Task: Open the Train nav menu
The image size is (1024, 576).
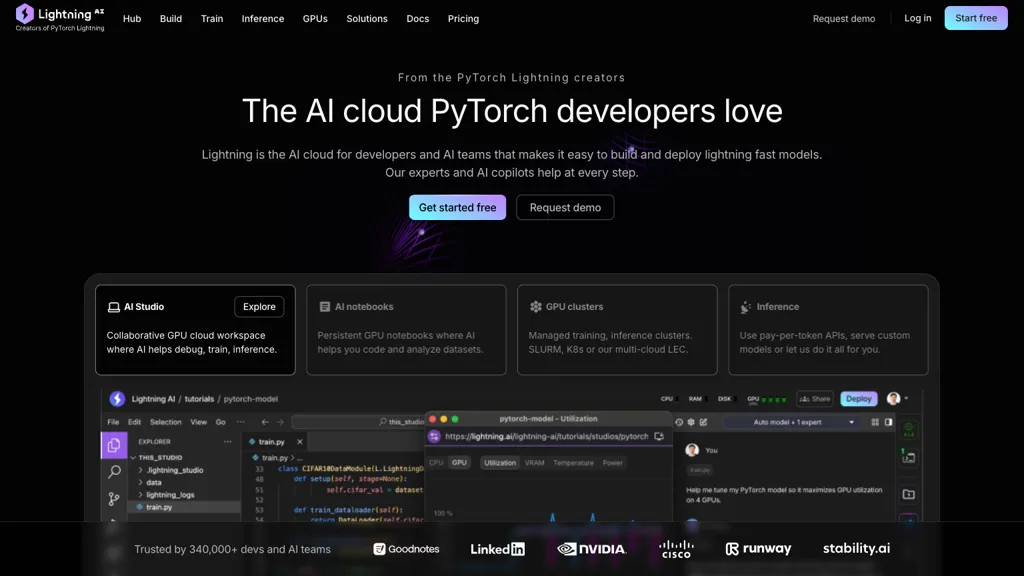Action: pyautogui.click(x=212, y=19)
